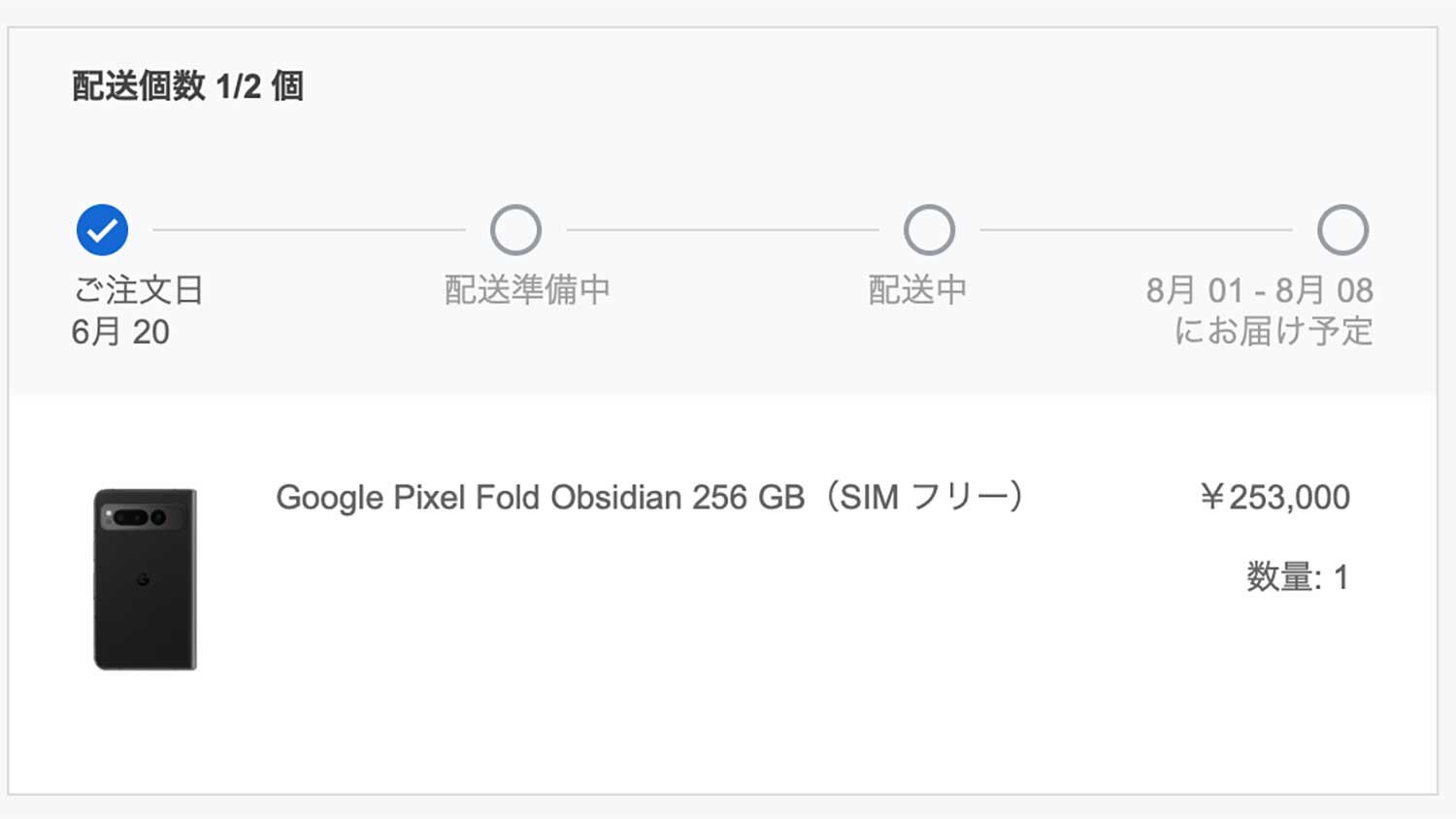Click the blue checkmark order-placed step icon
The image size is (1456, 819).
click(x=102, y=230)
